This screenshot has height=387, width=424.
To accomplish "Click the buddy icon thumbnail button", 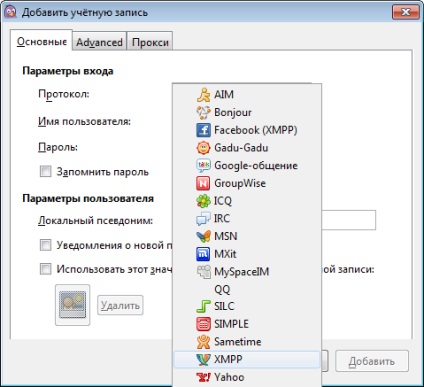I will pos(73,305).
